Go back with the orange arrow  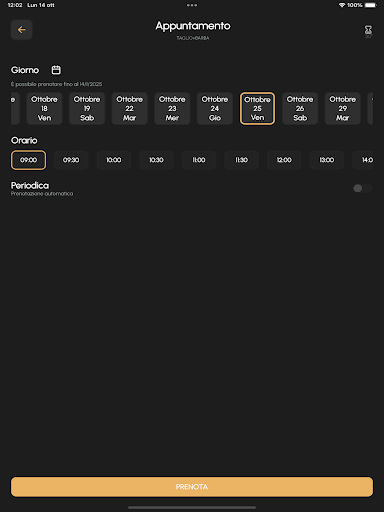pyautogui.click(x=21, y=30)
